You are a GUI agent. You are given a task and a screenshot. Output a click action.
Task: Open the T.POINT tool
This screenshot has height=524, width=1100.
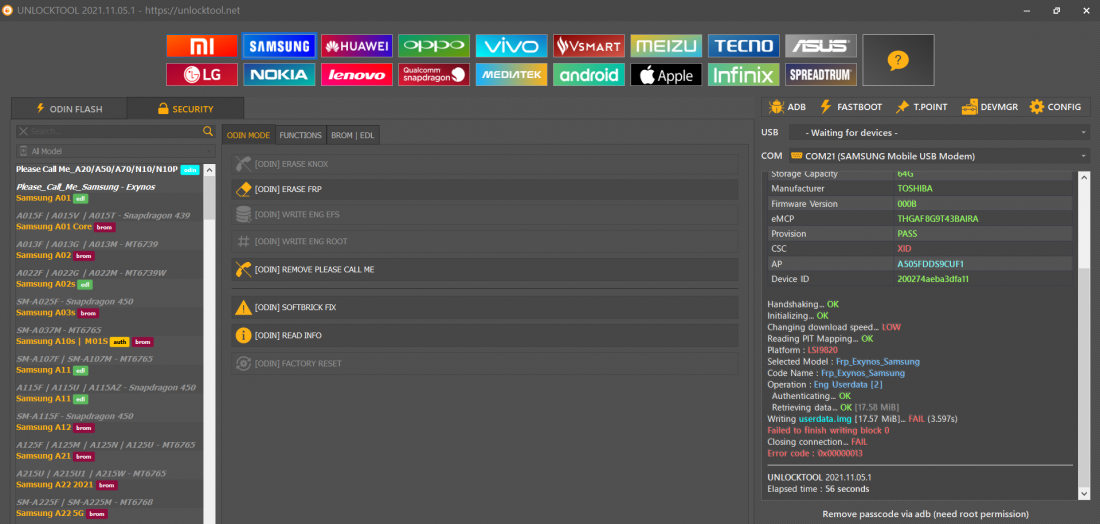point(921,107)
